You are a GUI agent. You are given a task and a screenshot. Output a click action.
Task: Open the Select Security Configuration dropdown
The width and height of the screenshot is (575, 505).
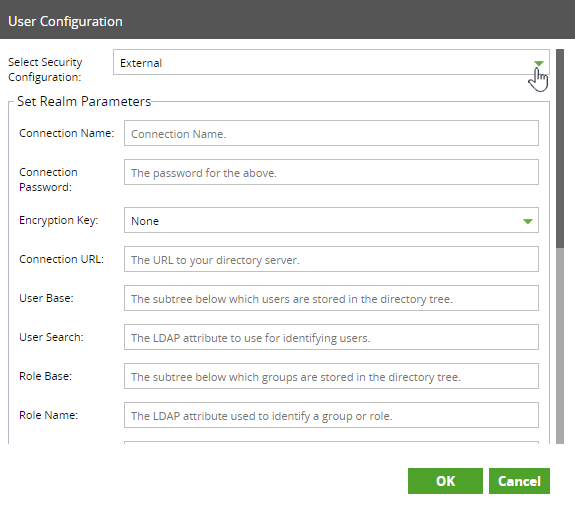pos(331,62)
